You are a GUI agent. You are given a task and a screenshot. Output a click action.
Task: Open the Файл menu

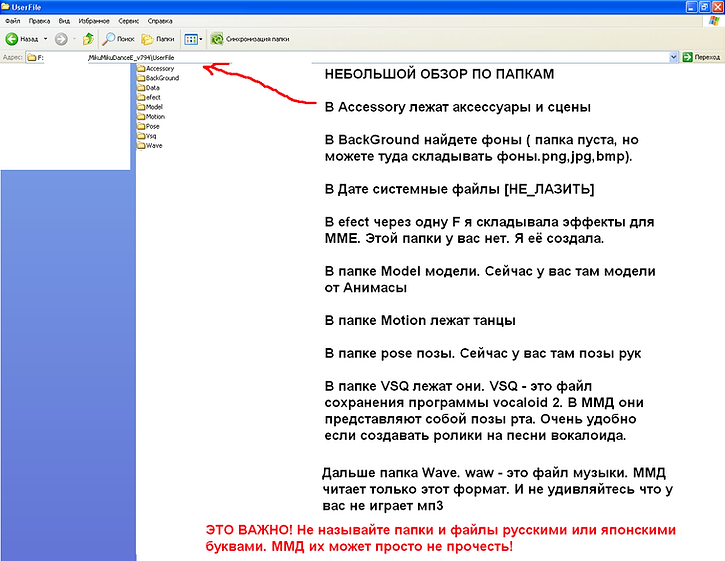tap(12, 21)
